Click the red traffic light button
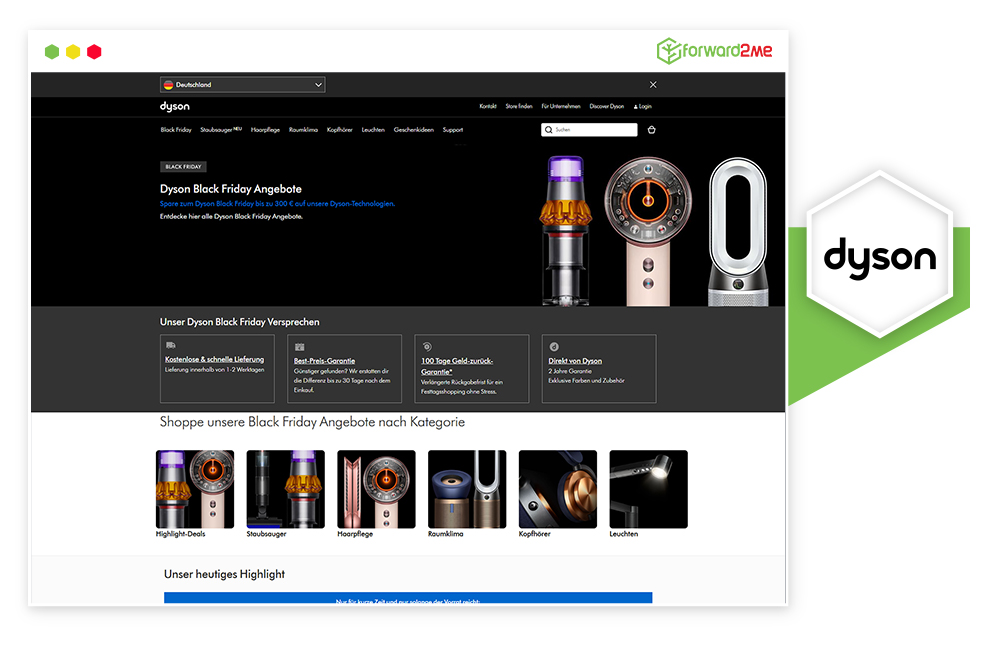 pos(94,51)
